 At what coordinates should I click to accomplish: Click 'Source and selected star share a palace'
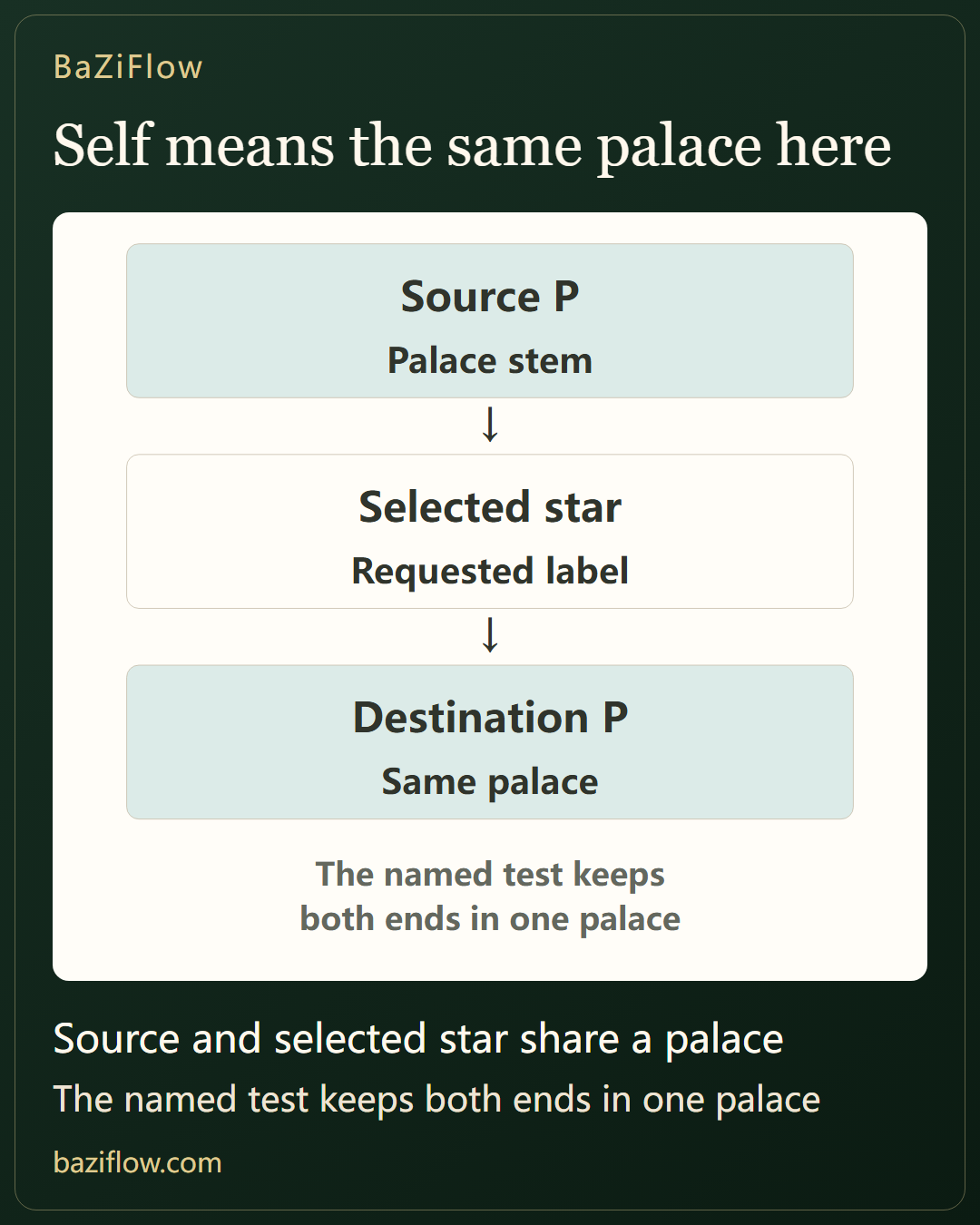pos(418,1039)
